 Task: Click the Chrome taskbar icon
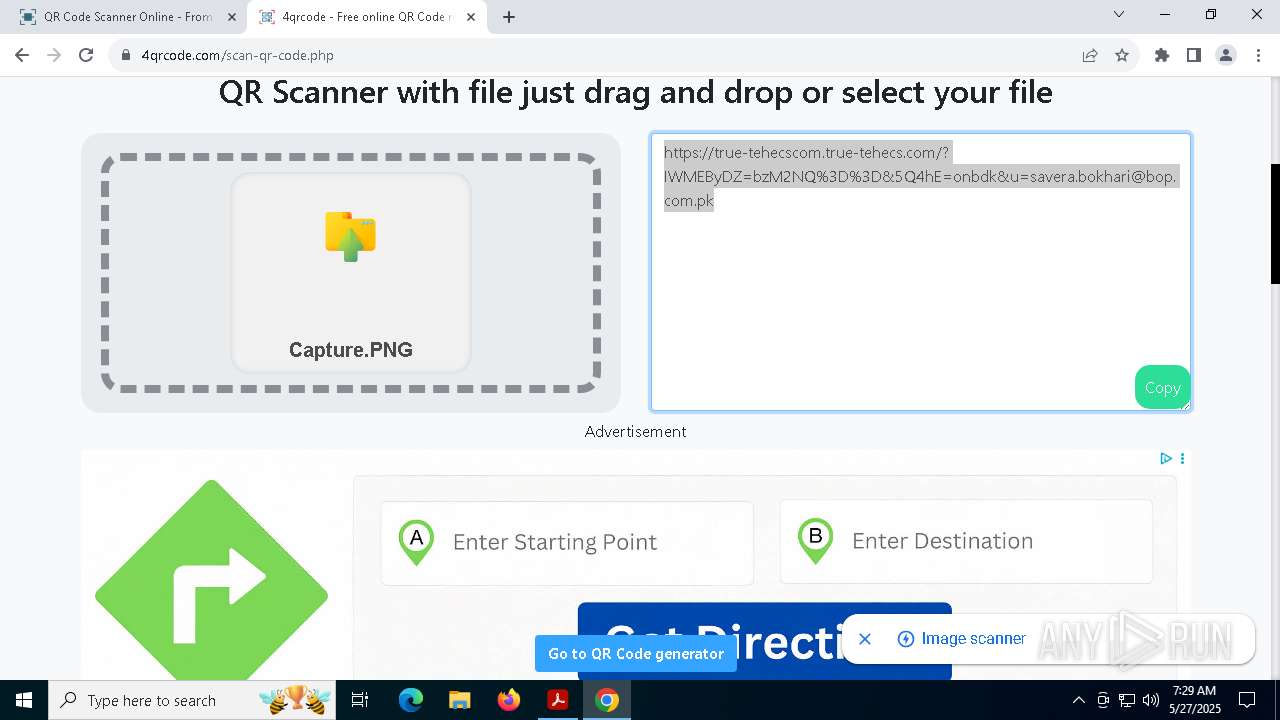pyautogui.click(x=607, y=700)
